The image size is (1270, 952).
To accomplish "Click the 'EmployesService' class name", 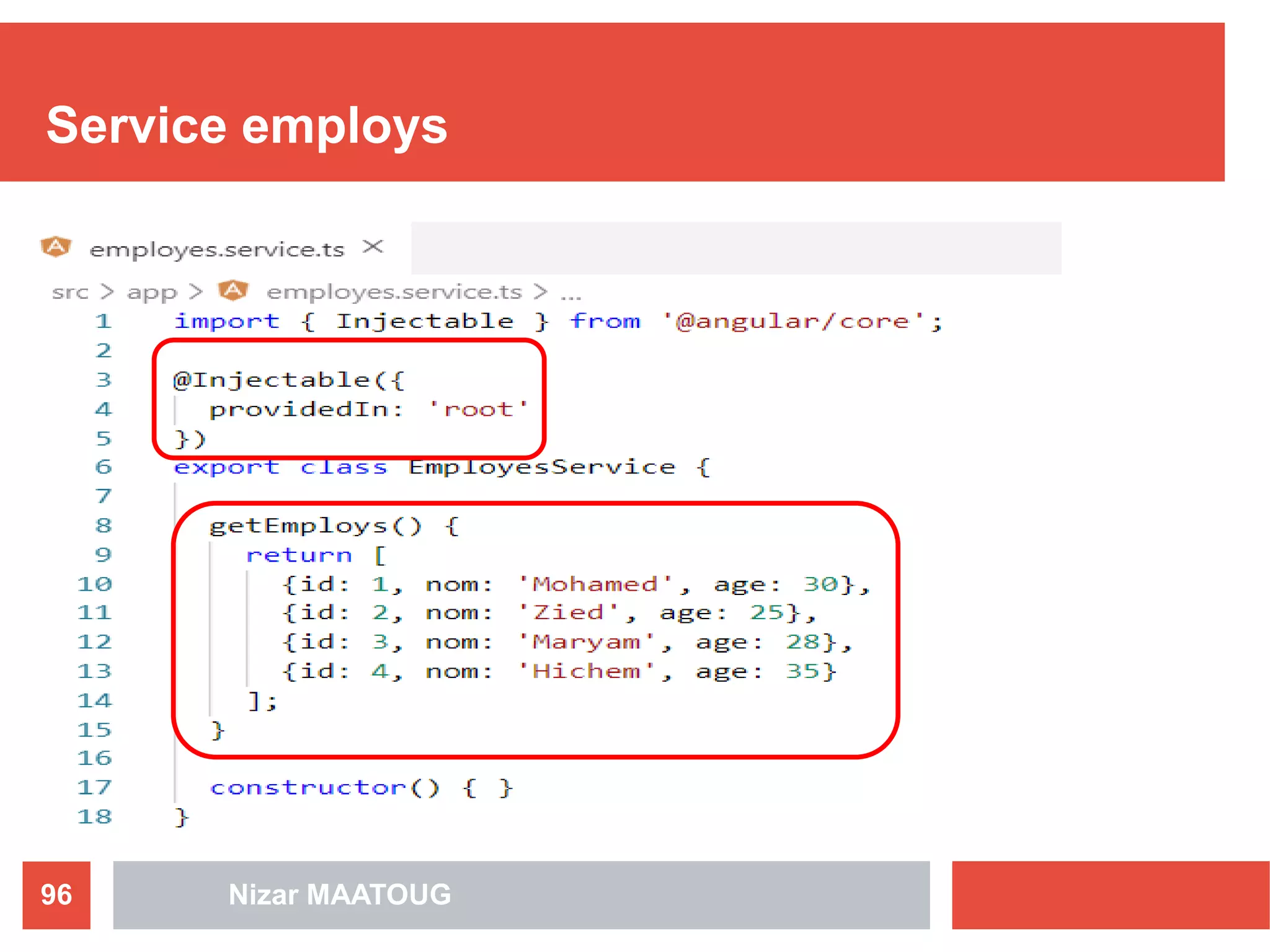I will pyautogui.click(x=542, y=467).
